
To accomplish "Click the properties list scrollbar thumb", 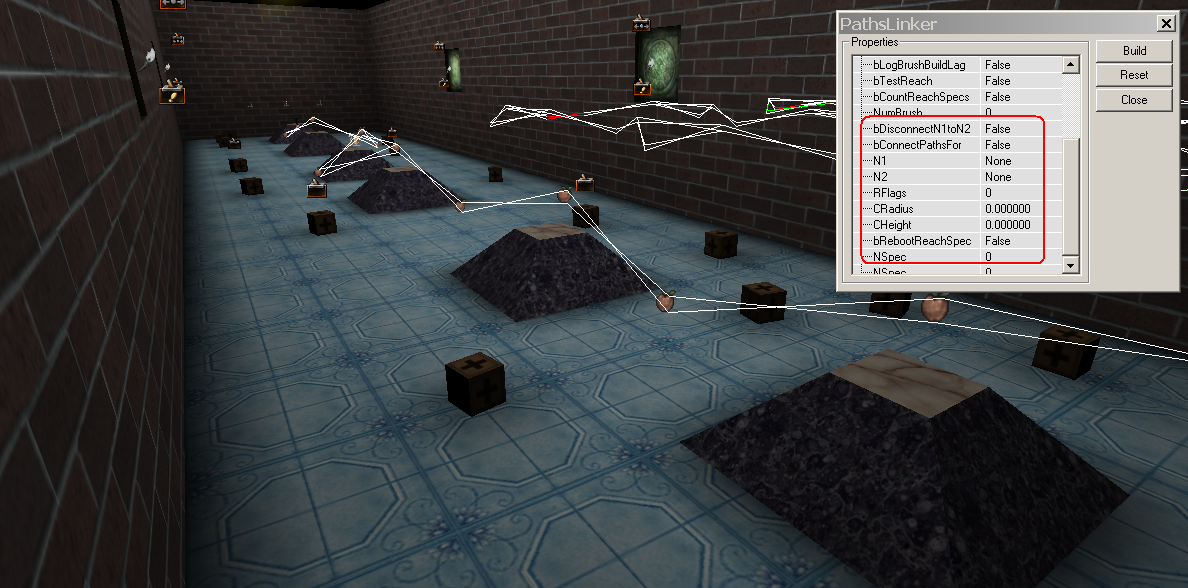I will click(1071, 195).
